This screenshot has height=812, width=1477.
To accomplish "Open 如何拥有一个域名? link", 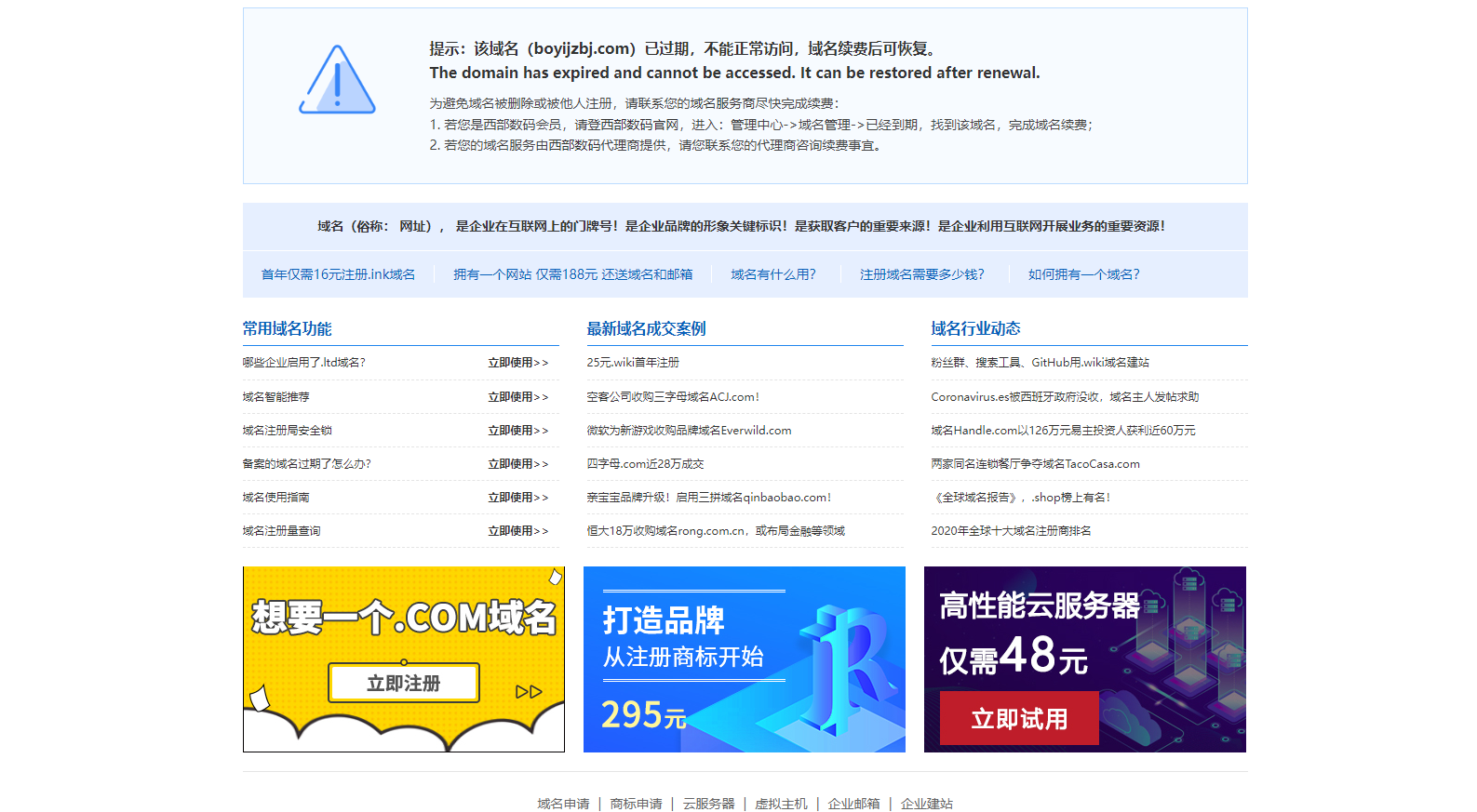I will point(1083,274).
